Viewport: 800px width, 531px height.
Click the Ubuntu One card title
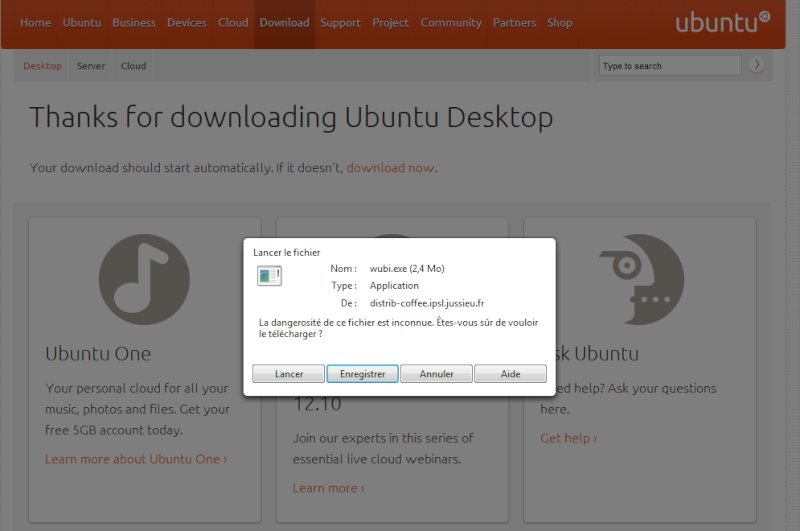(x=98, y=354)
